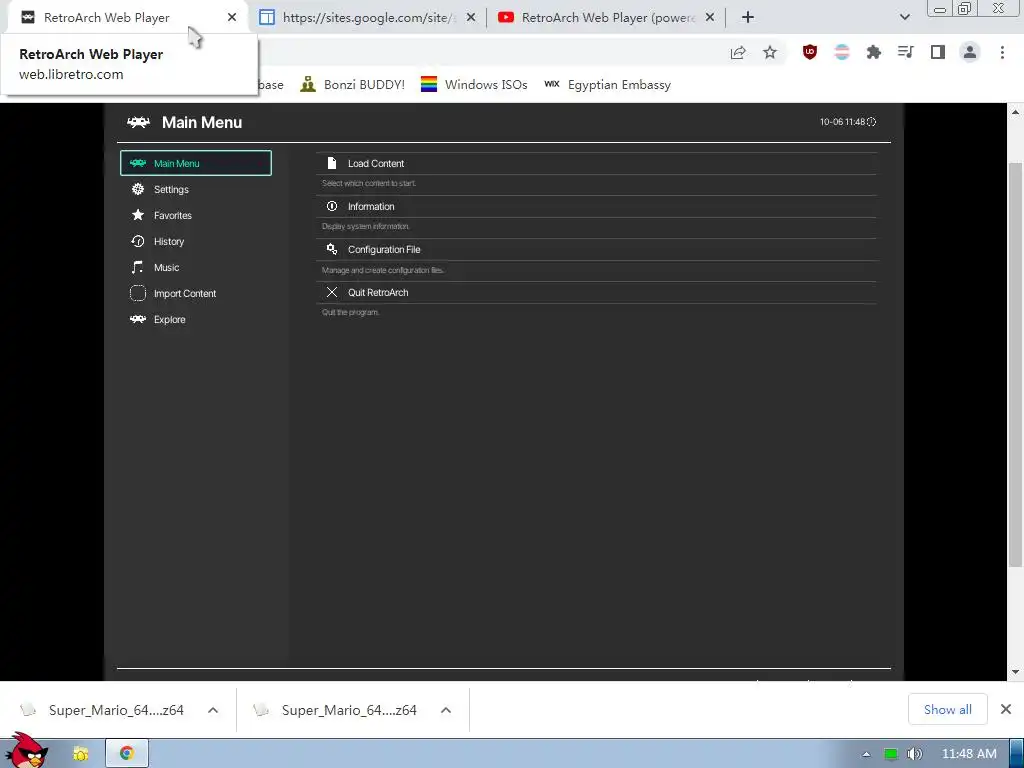Click 'Quit the program.' description
1024x768 pixels.
click(351, 313)
